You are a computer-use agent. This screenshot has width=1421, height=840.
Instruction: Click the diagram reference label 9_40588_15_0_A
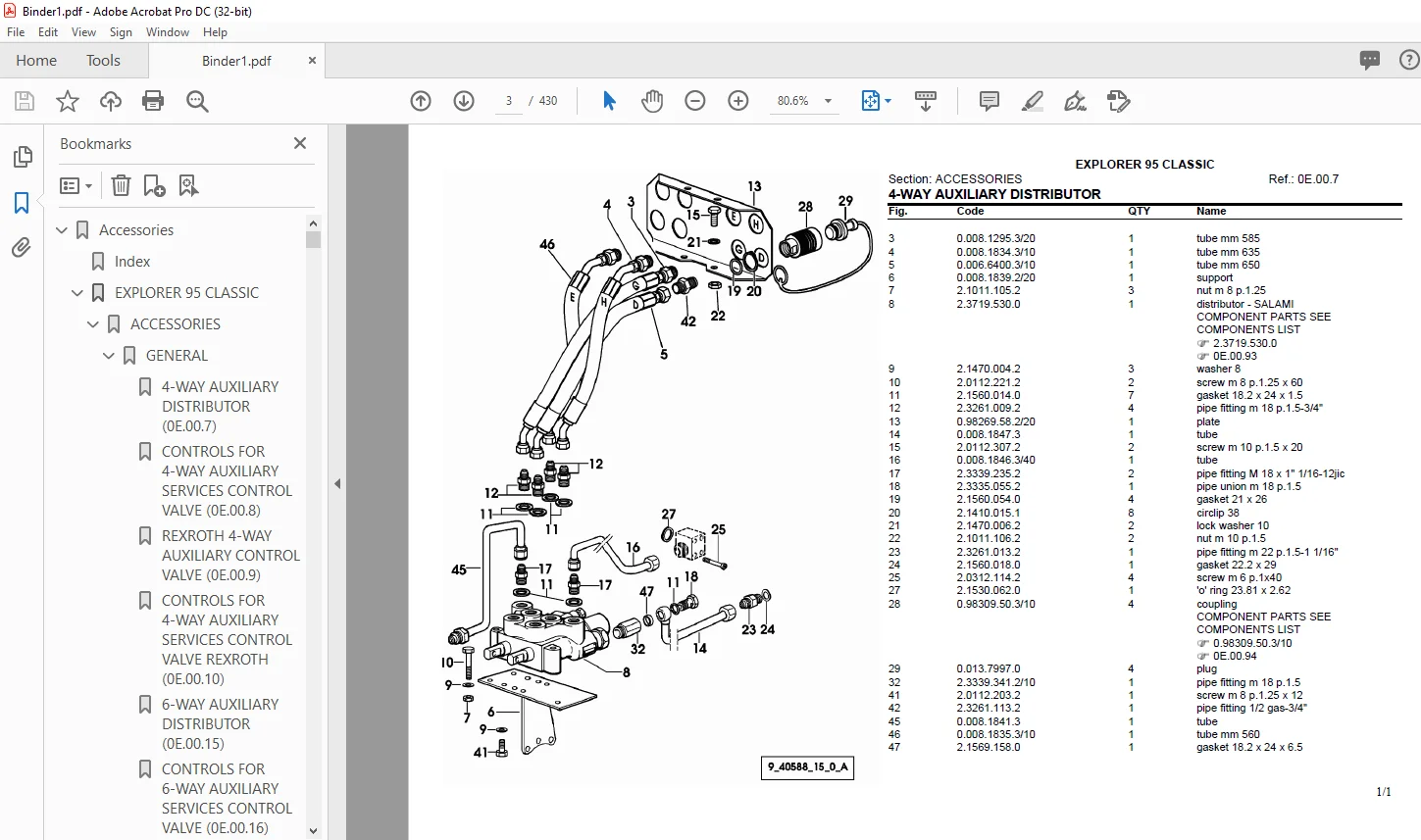pyautogui.click(x=808, y=767)
